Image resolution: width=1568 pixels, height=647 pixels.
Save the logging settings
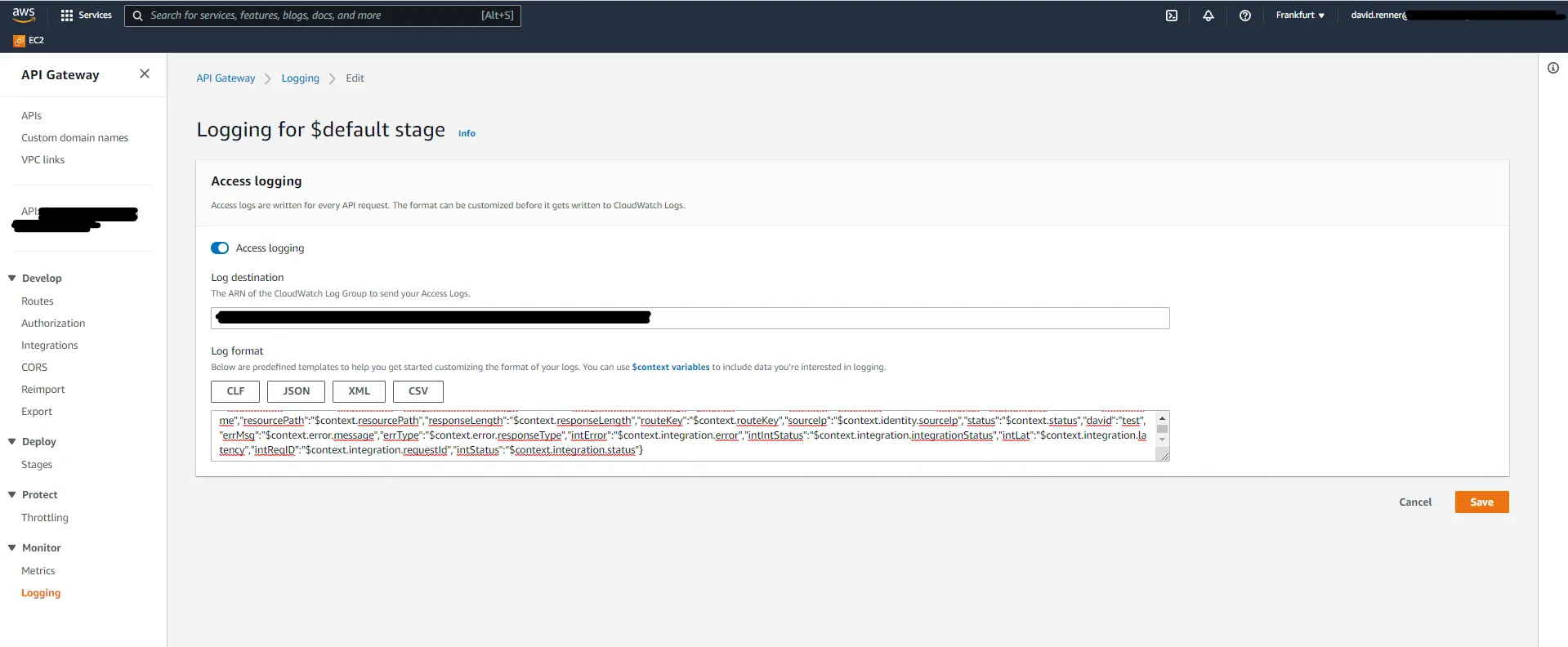1481,502
